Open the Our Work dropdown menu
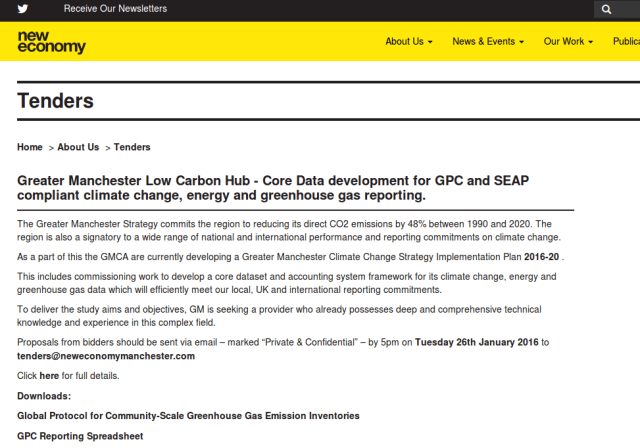This screenshot has height=448, width=640. point(568,42)
